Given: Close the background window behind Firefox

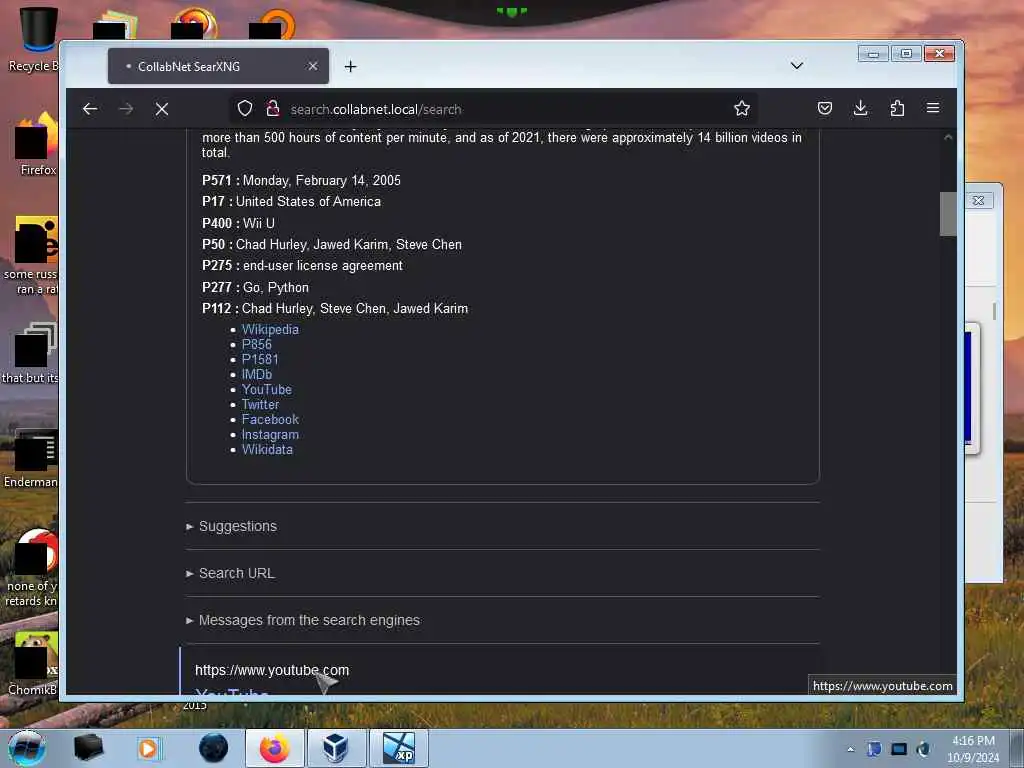Looking at the screenshot, I should (978, 200).
